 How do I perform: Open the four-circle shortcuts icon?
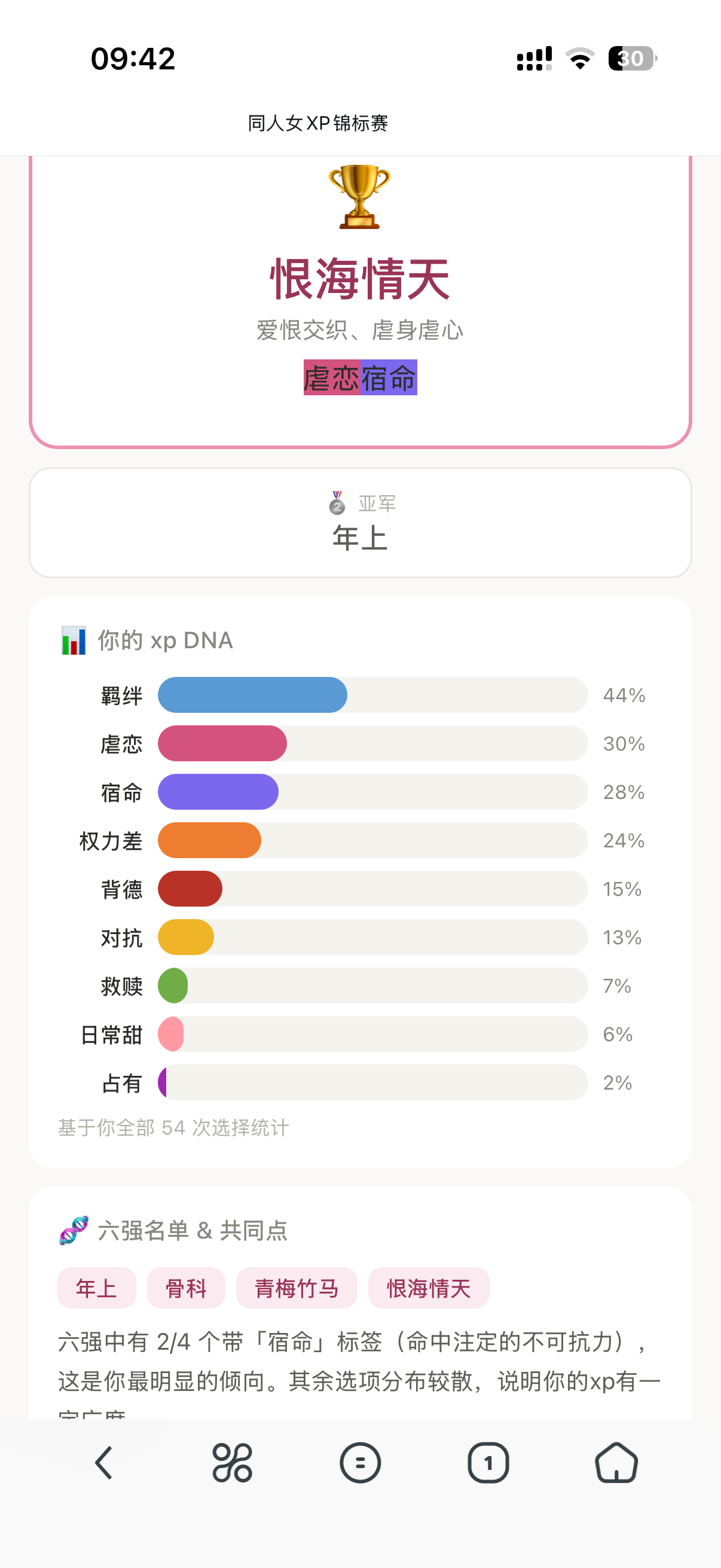(232, 1463)
